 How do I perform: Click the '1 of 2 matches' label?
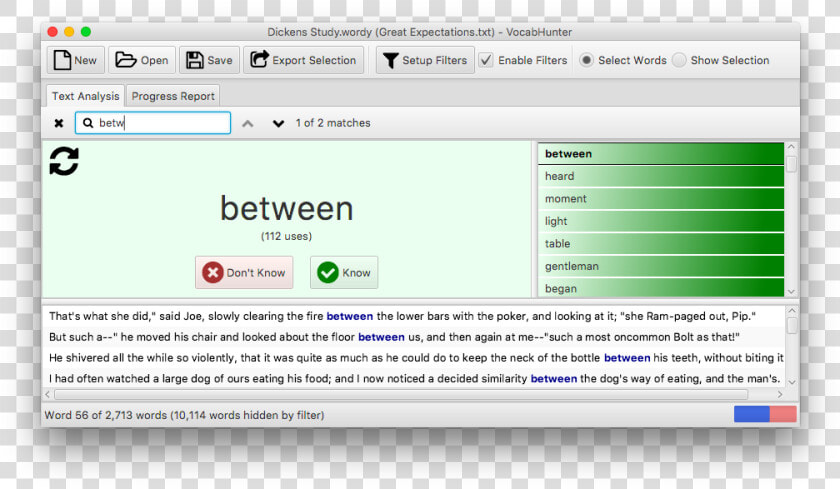click(x=333, y=123)
